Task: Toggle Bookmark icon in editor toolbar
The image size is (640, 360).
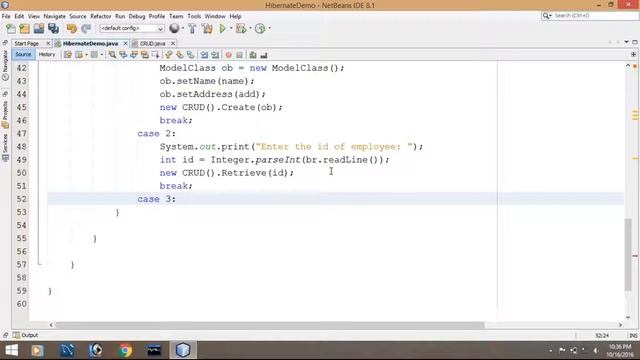Action: 191,55
